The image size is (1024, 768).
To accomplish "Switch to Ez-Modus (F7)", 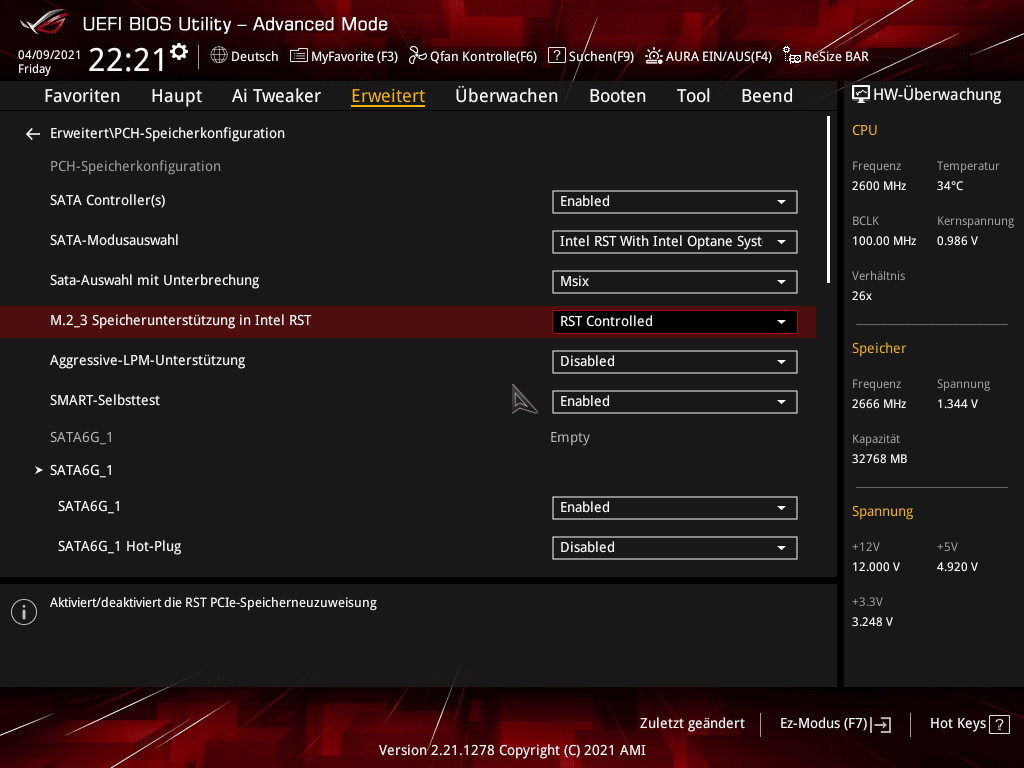I will (835, 724).
